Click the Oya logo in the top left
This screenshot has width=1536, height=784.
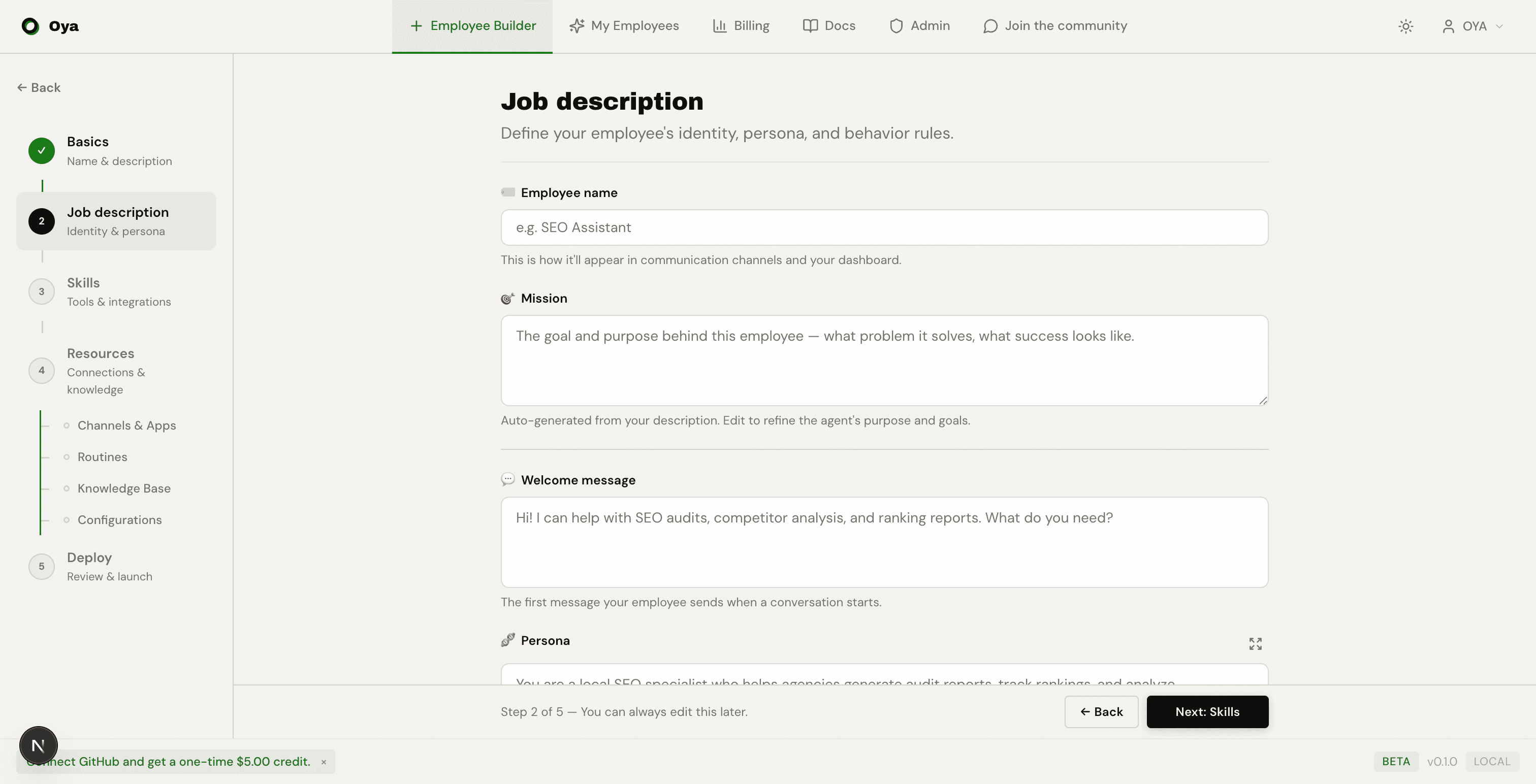tap(30, 25)
